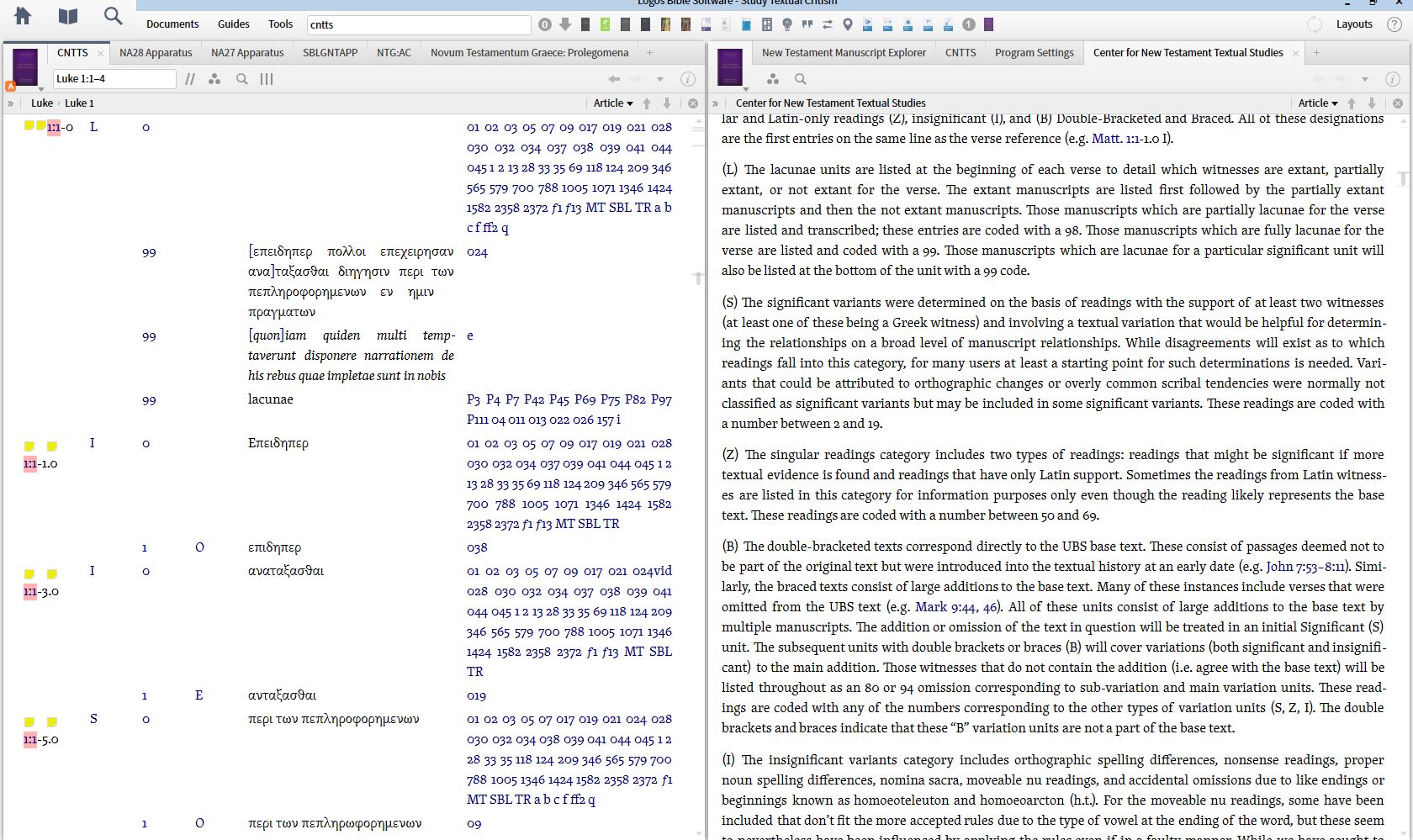
Task: Open Novum Testamentum Graece: Prolegomena tab
Action: 529,53
